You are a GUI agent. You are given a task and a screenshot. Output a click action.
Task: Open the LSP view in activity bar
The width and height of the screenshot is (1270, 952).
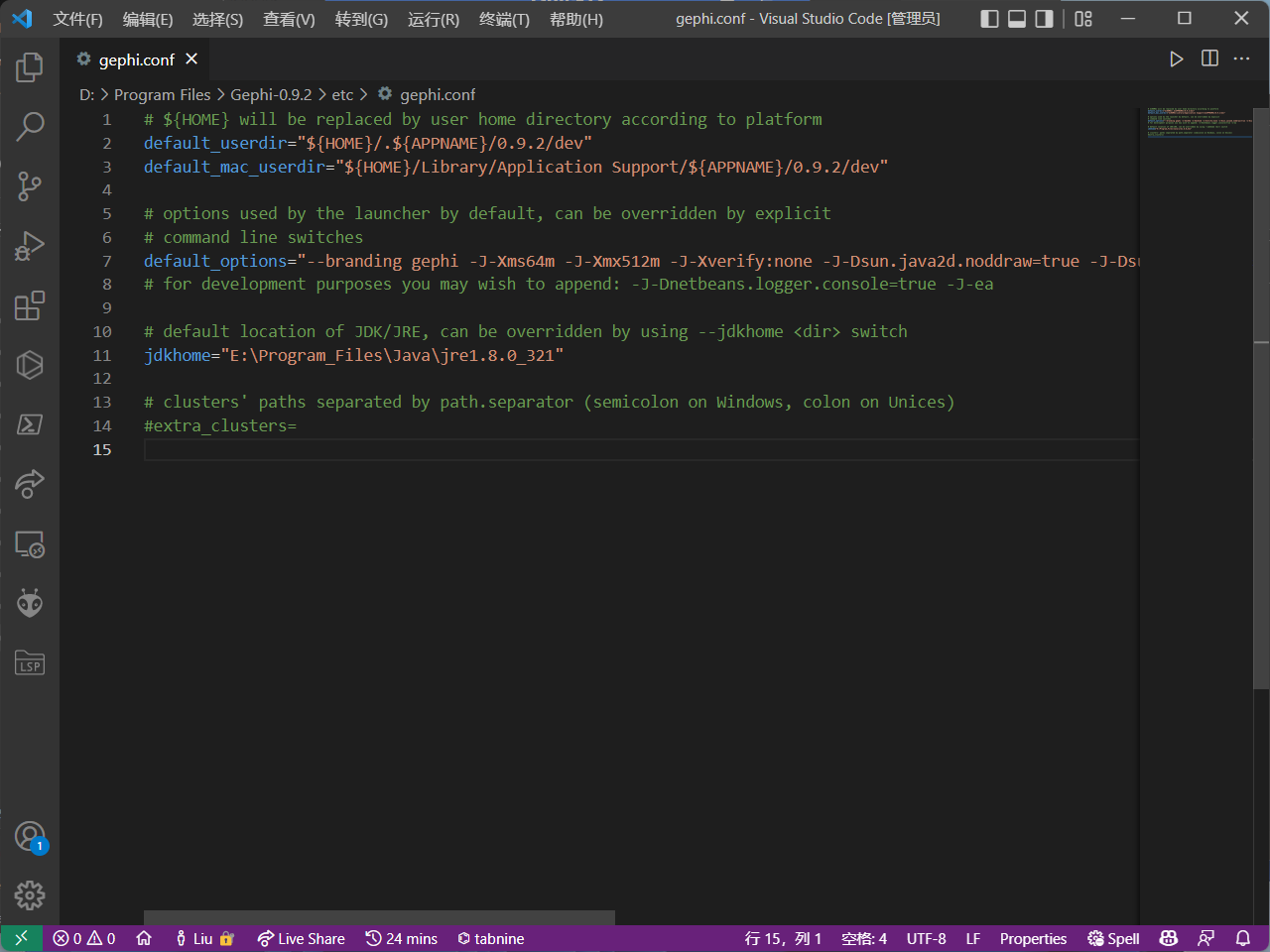tap(30, 662)
